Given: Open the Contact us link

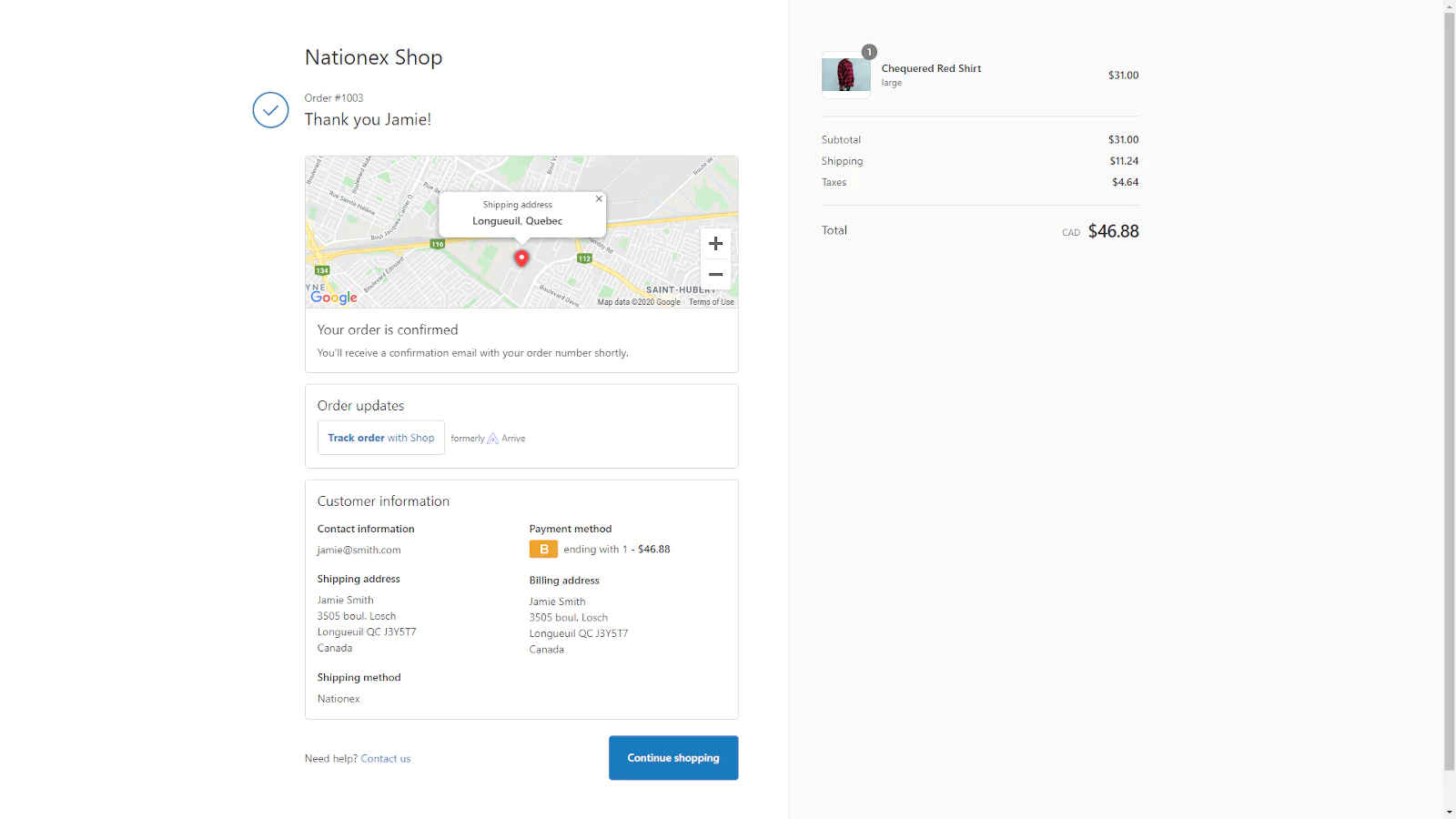Looking at the screenshot, I should (x=386, y=759).
